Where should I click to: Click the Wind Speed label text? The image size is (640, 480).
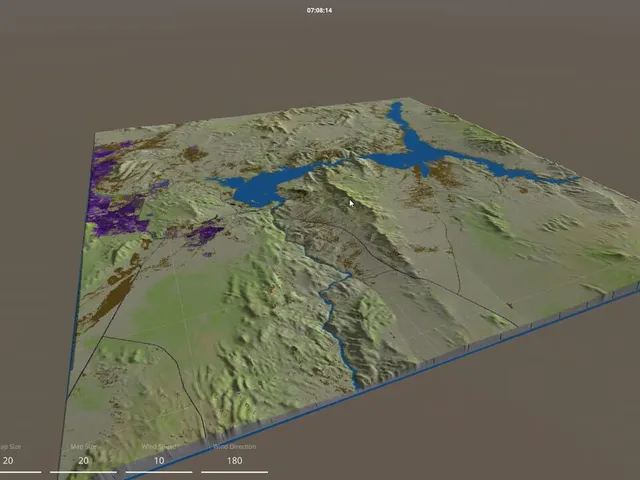159,447
